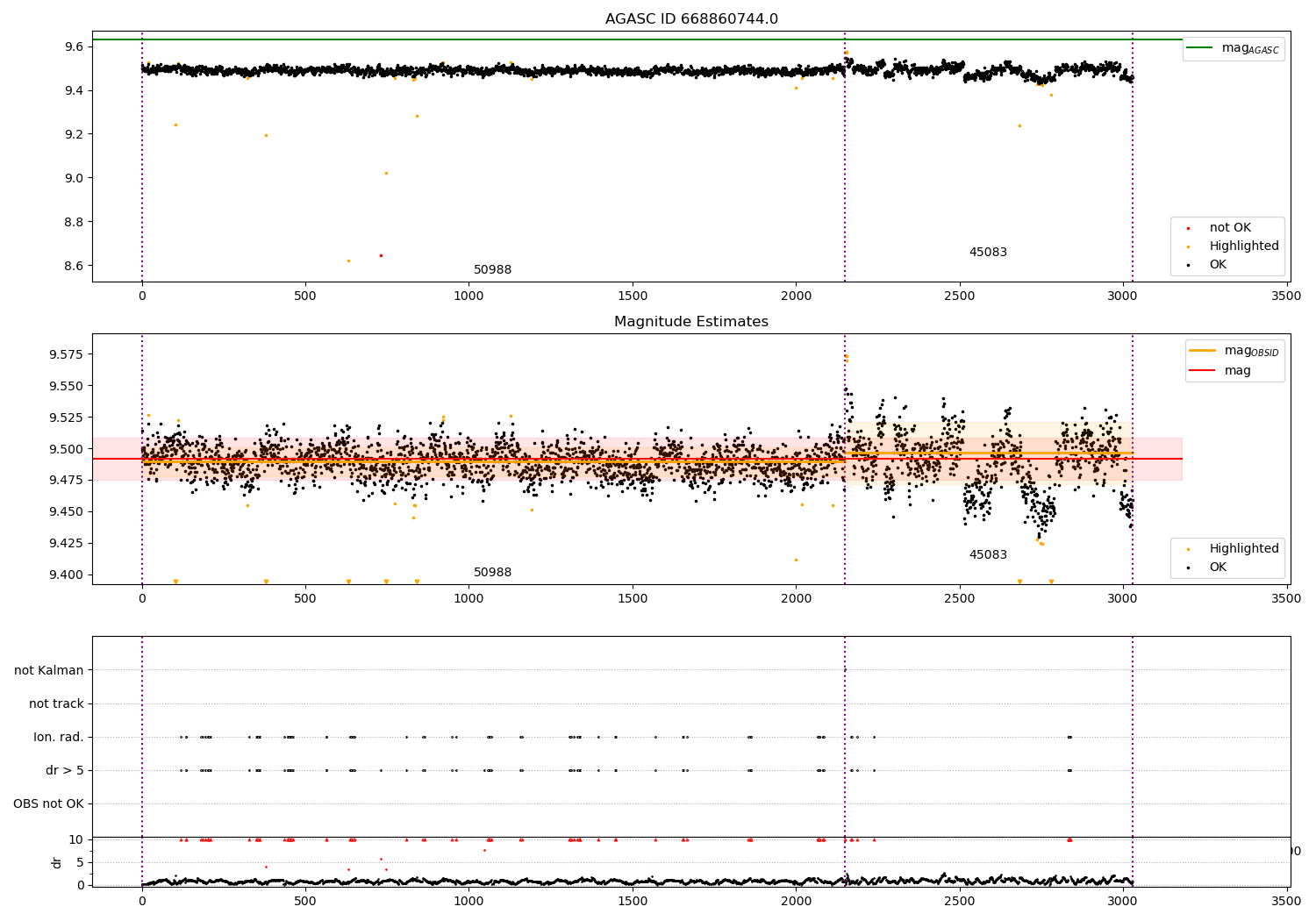The width and height of the screenshot is (1316, 921).
Task: Click the 'Ion. rad.' row label
Action: [59, 738]
